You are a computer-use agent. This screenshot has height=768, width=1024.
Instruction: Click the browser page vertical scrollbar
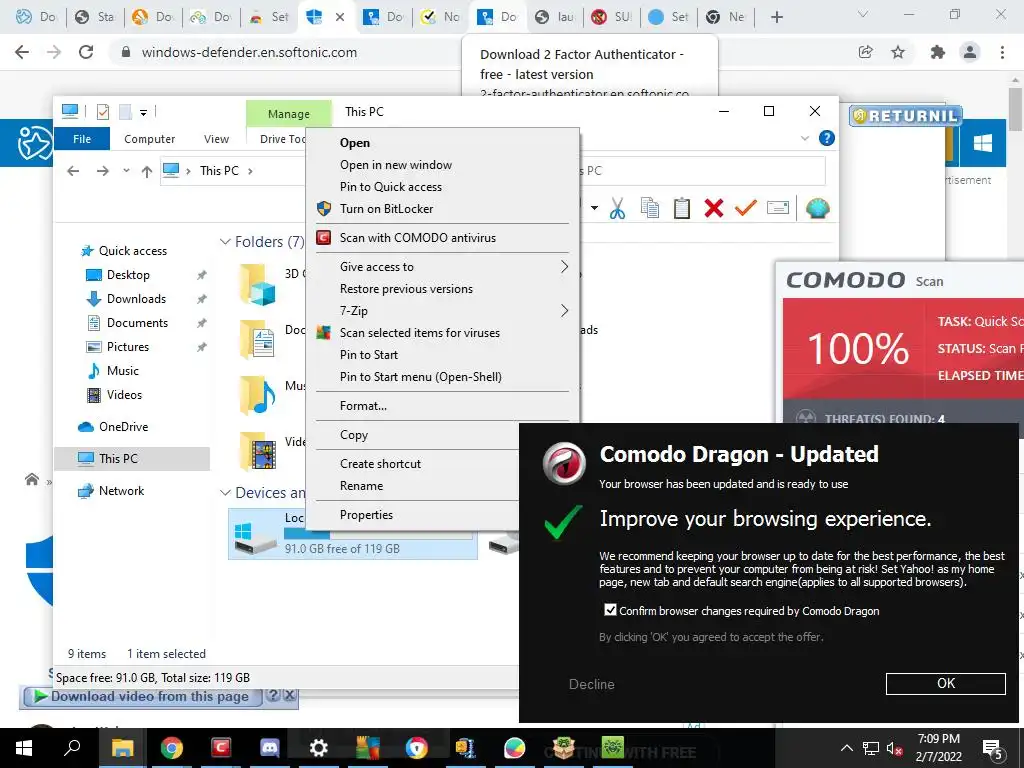pos(1016,108)
